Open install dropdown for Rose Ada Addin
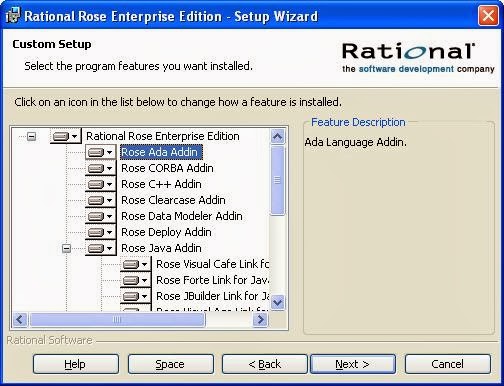This screenshot has height=386, width=504. 100,152
